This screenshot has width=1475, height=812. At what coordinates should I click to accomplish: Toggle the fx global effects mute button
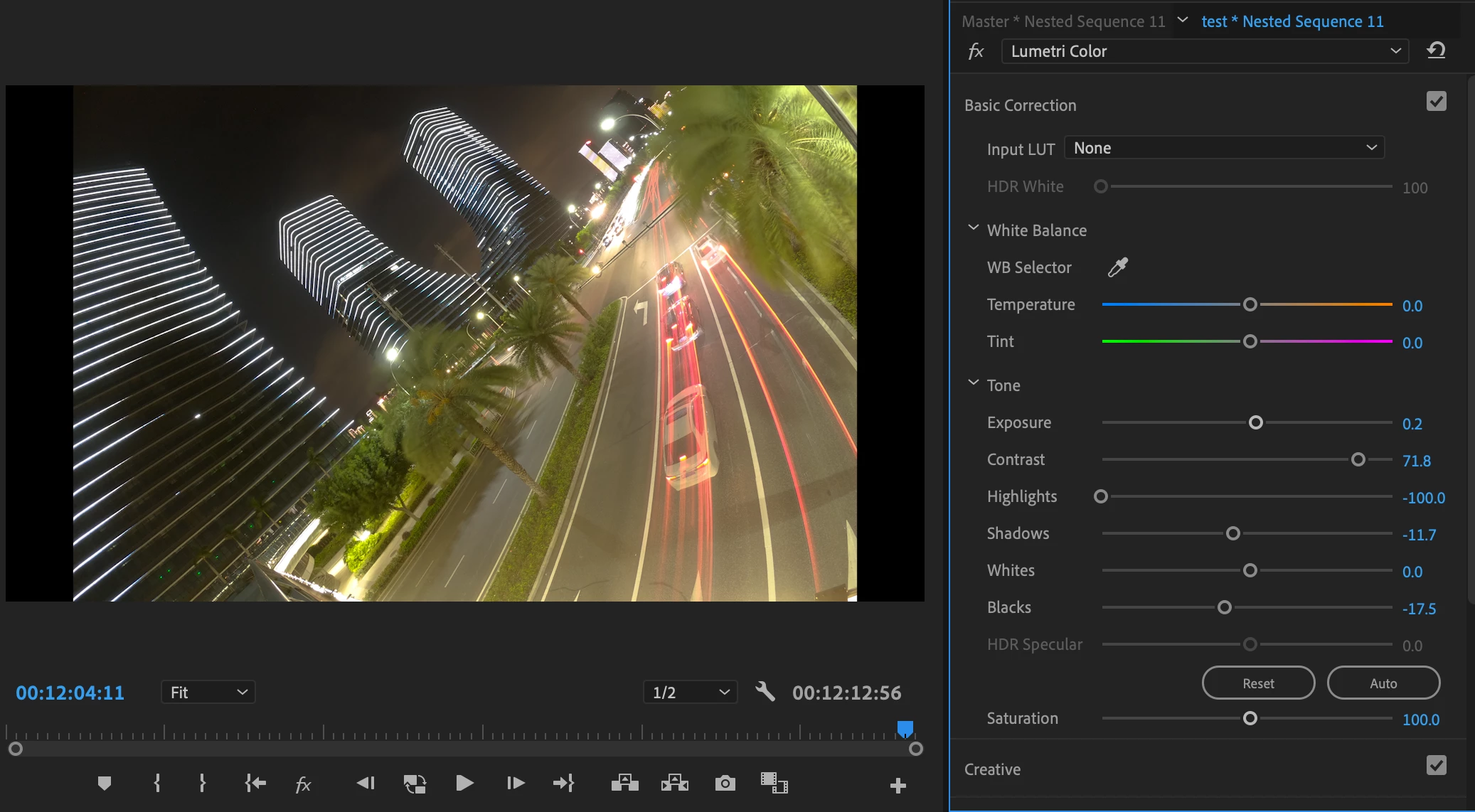click(x=303, y=784)
